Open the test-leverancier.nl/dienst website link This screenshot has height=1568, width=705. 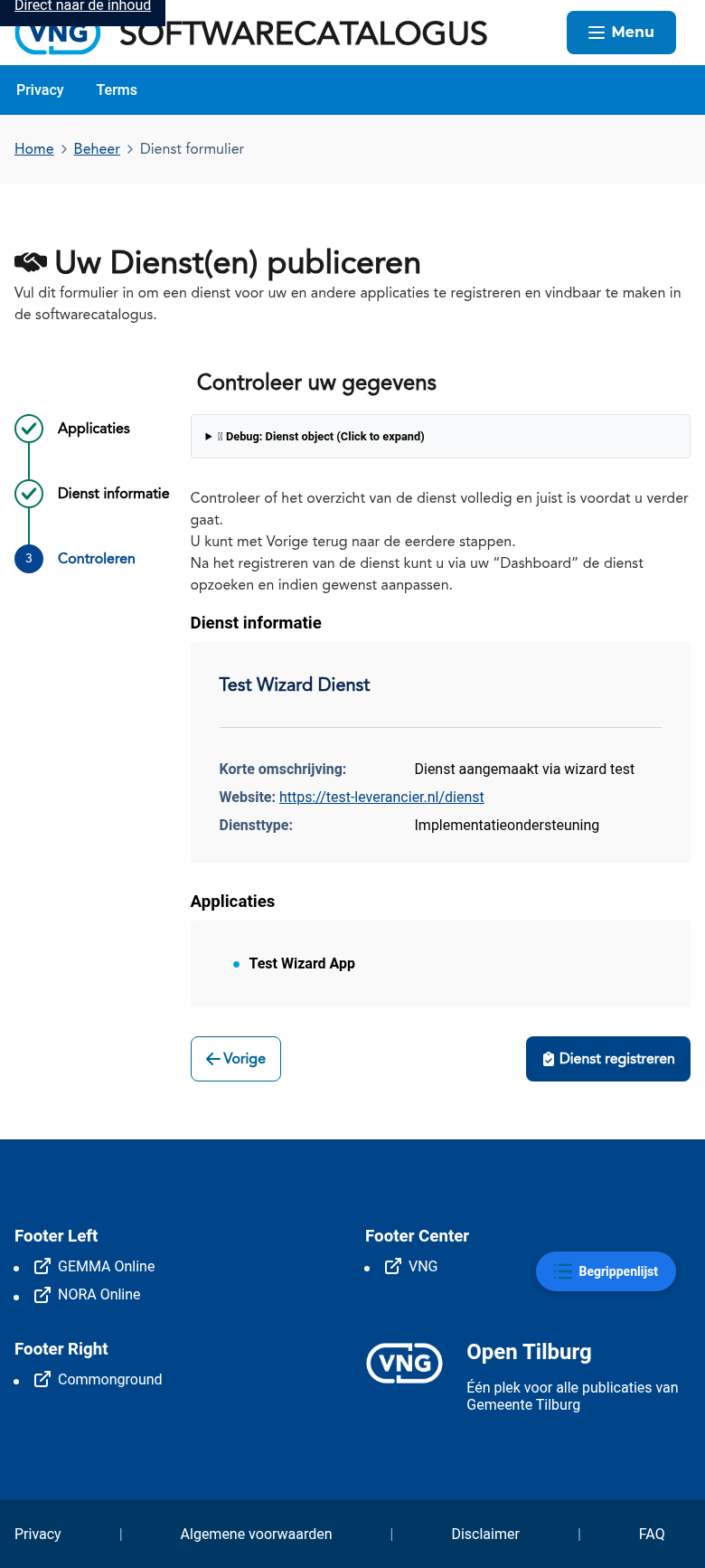click(x=381, y=798)
